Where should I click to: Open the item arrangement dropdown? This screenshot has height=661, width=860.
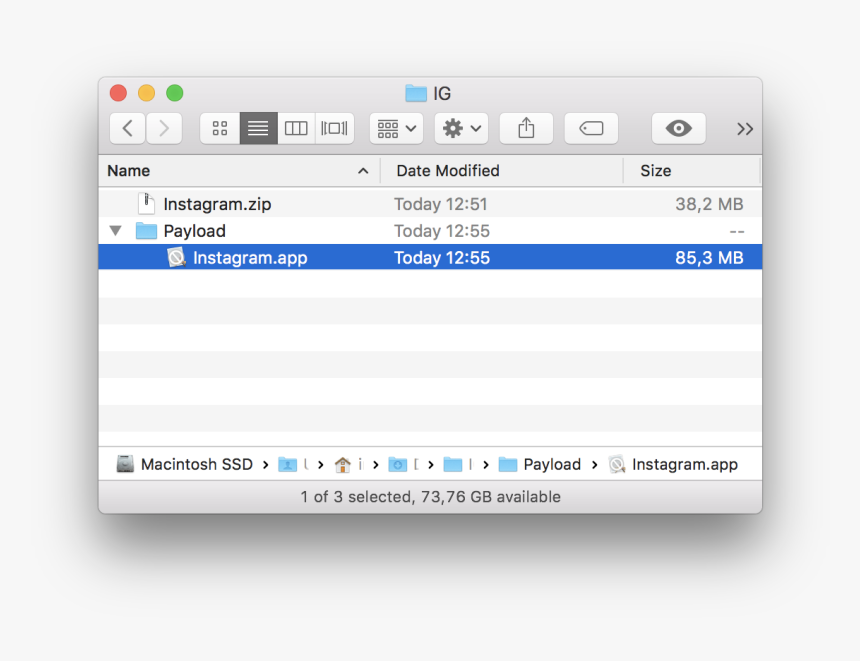[x=396, y=128]
